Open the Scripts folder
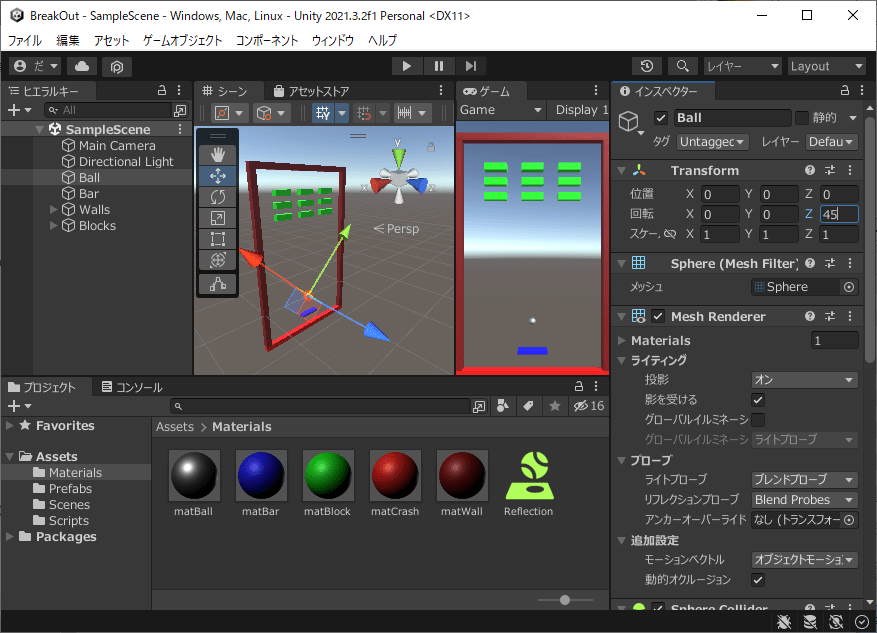 [69, 521]
